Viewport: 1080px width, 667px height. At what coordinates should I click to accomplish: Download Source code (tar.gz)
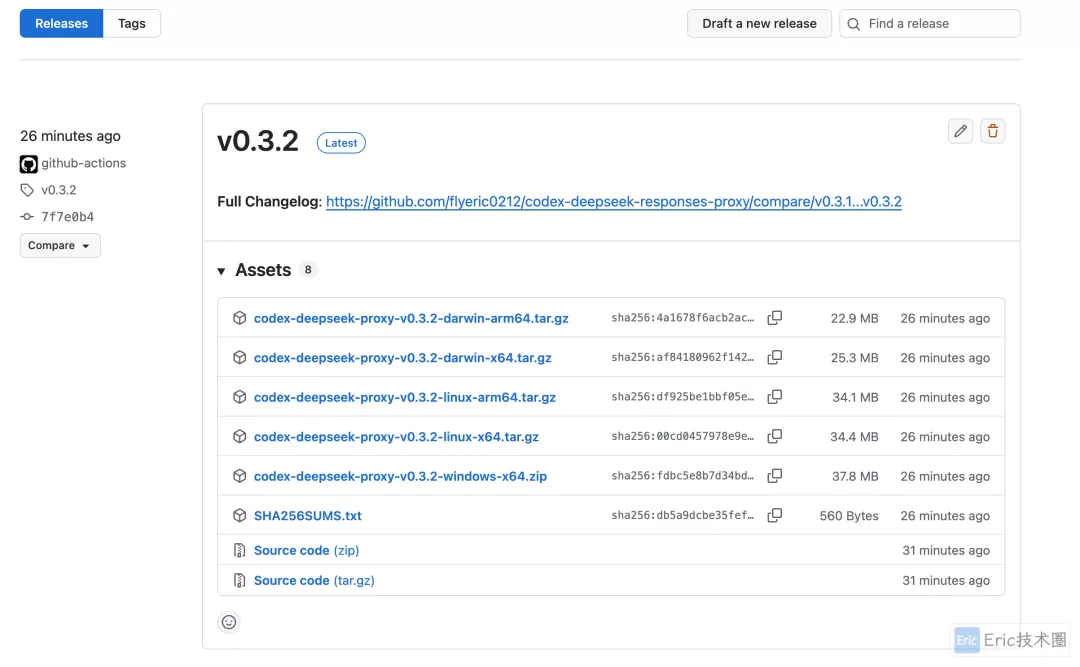(314, 580)
